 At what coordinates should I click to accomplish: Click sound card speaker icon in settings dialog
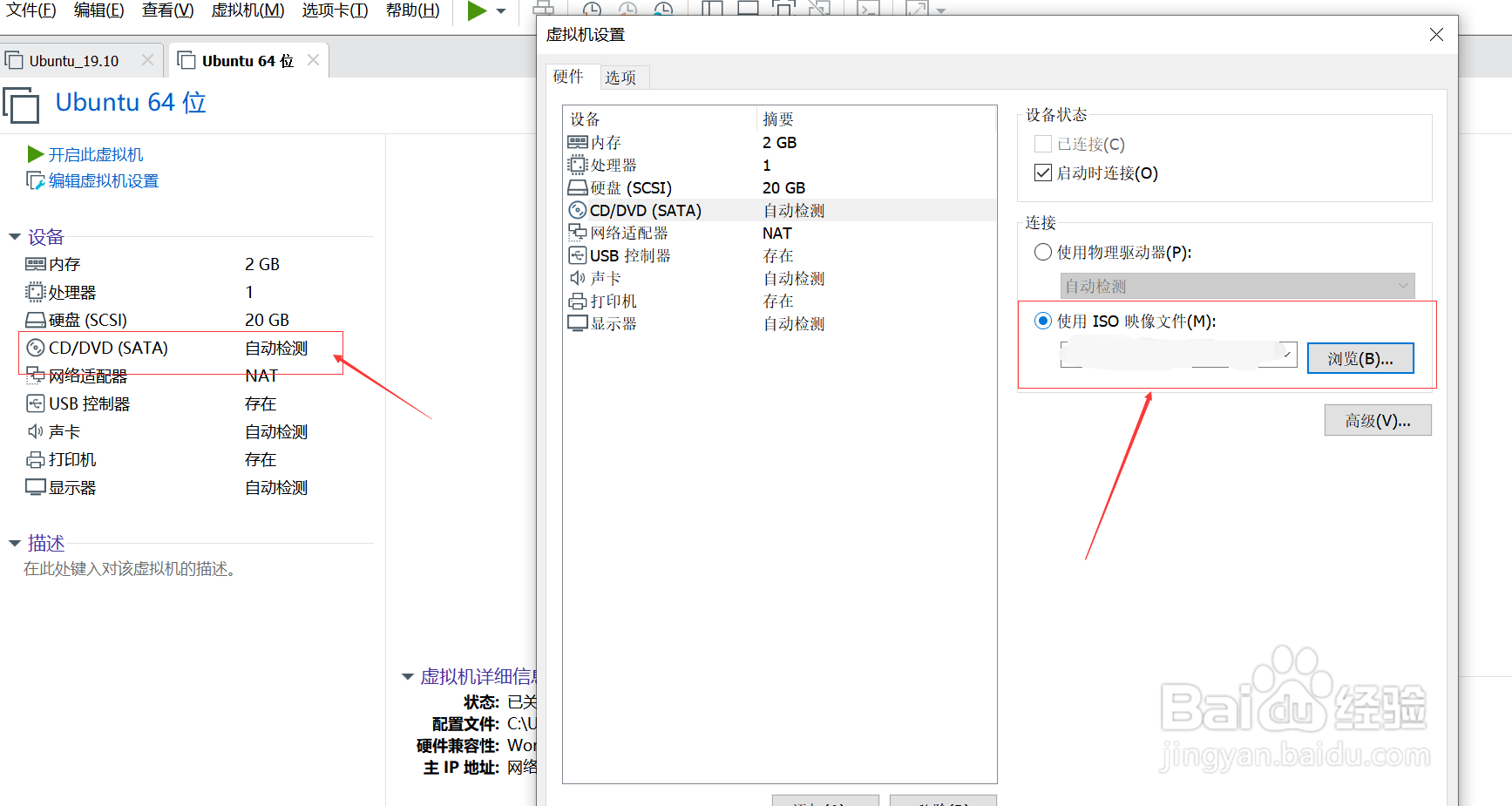(x=577, y=278)
